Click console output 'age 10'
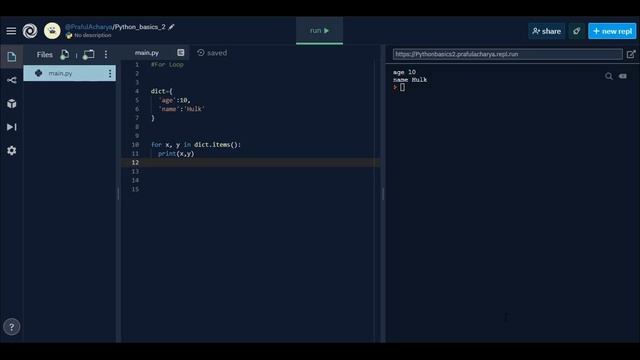Viewport: 640px width, 360px height. pyautogui.click(x=404, y=72)
